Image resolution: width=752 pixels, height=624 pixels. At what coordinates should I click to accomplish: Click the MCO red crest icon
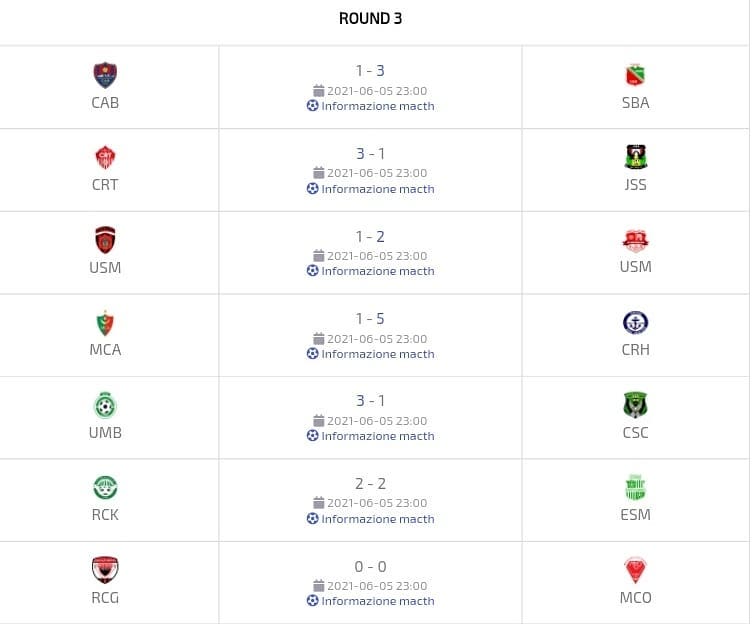click(x=635, y=570)
